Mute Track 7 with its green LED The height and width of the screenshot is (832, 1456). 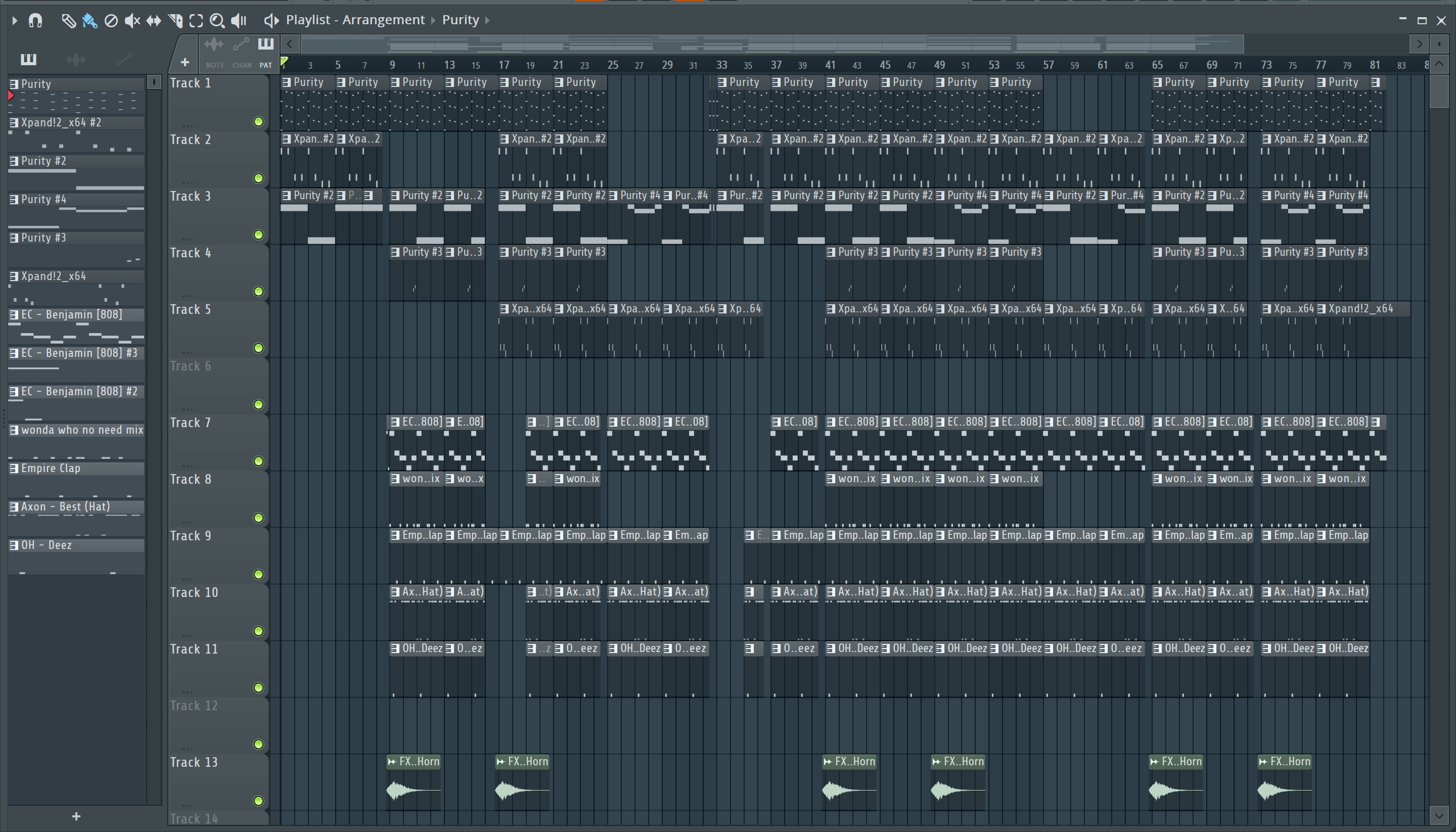[258, 460]
